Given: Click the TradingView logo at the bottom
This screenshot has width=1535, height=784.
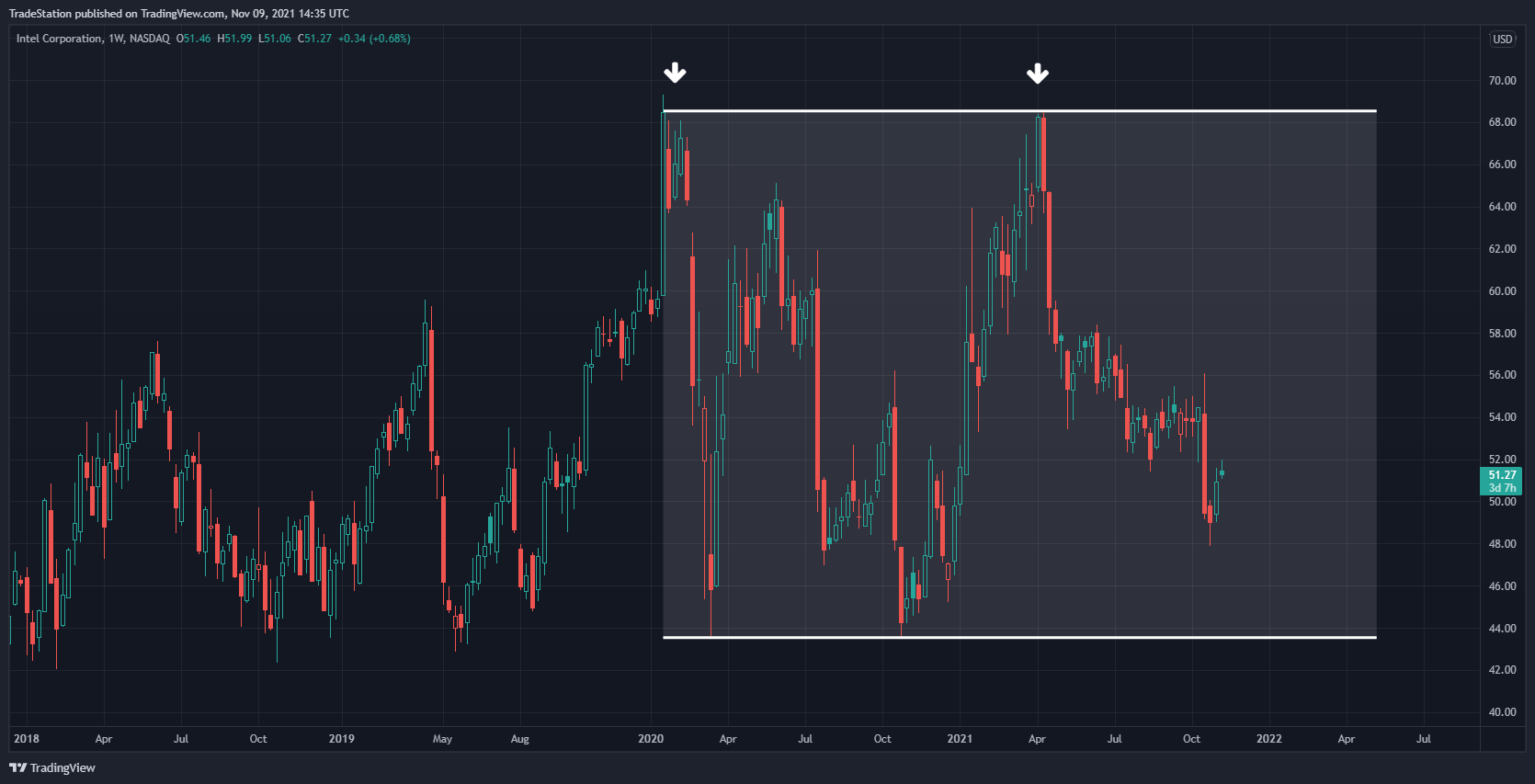Looking at the screenshot, I should [x=52, y=767].
